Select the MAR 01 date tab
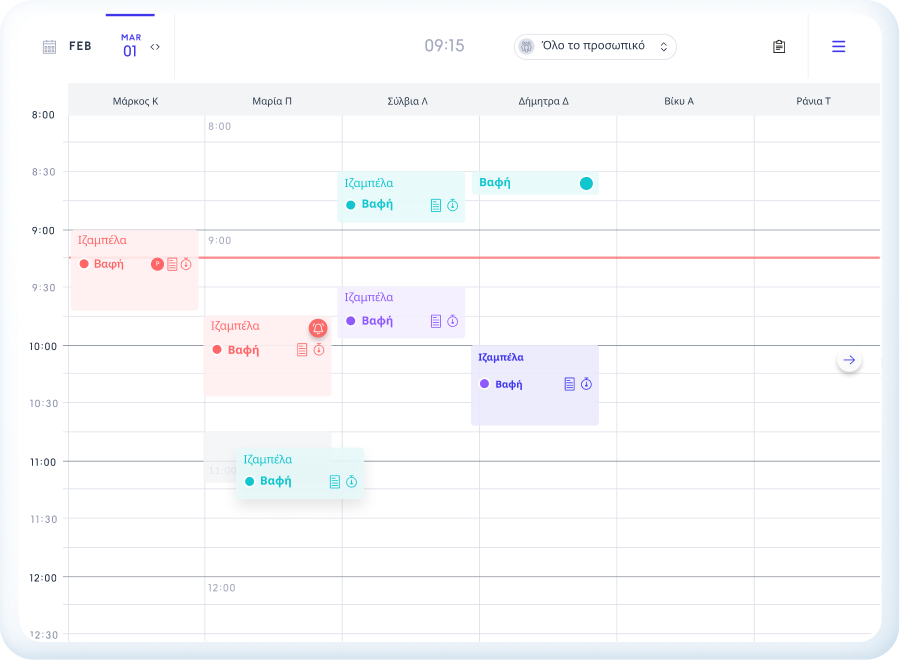This screenshot has height=660, width=900. [x=130, y=46]
